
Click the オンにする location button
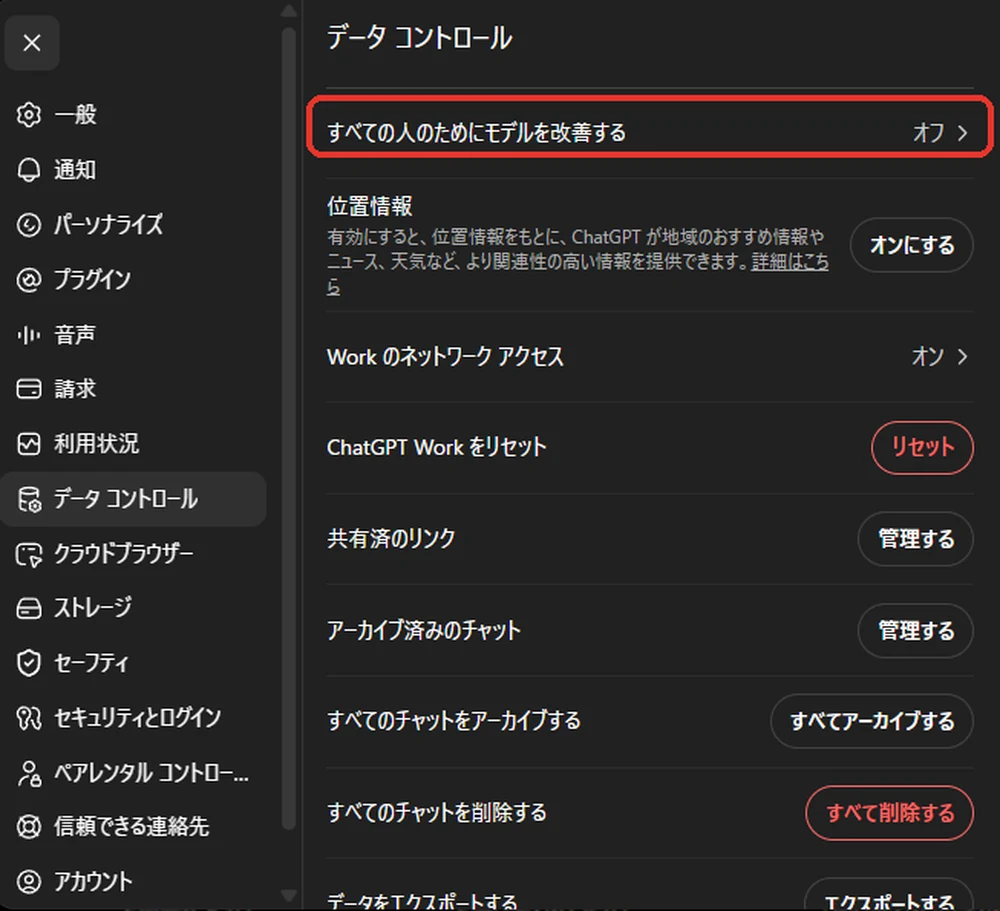[912, 245]
